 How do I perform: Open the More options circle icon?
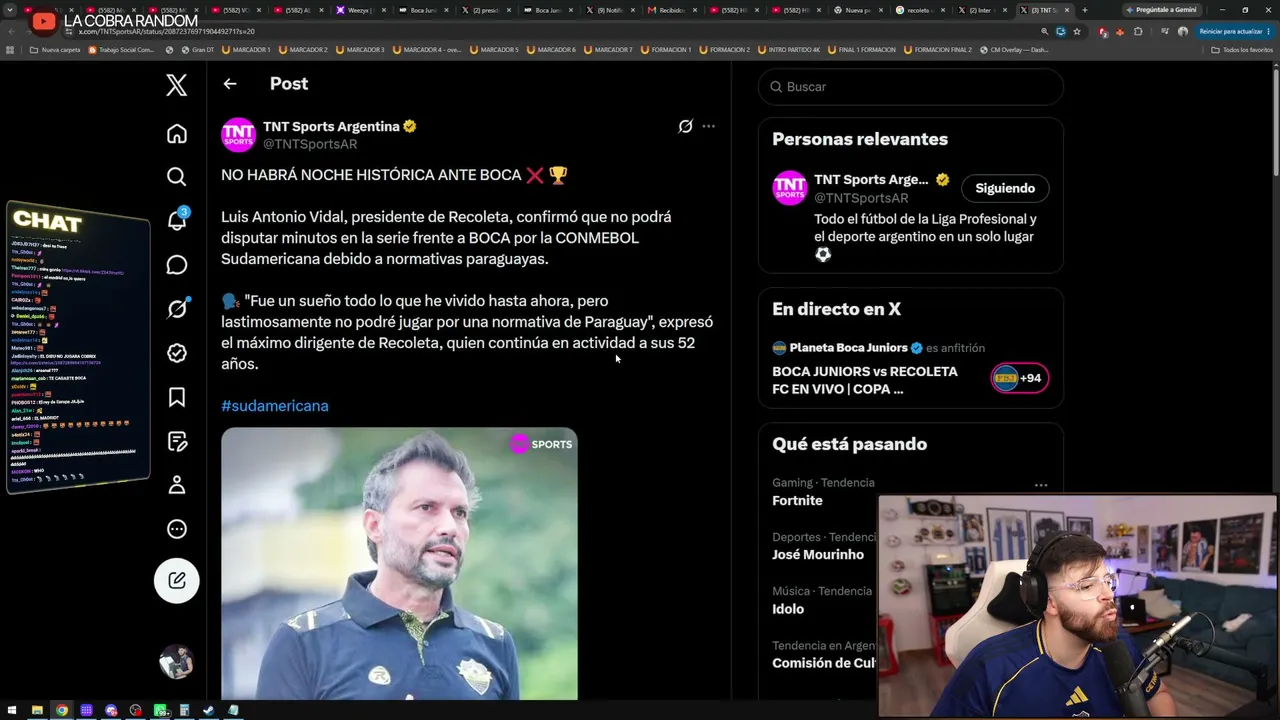[x=177, y=529]
